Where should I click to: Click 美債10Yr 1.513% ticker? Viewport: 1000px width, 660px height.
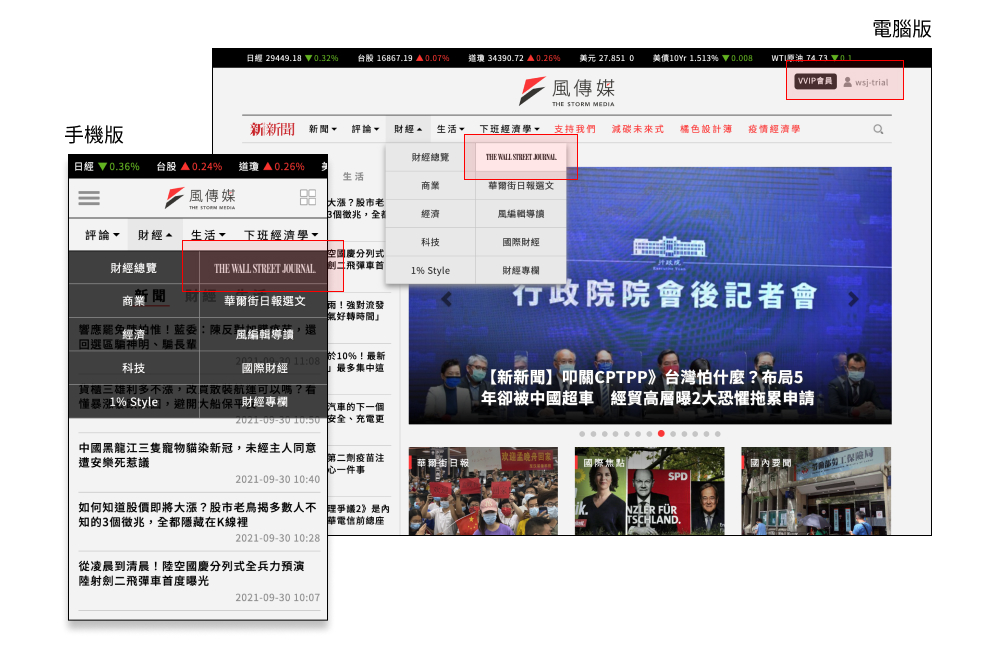(703, 58)
